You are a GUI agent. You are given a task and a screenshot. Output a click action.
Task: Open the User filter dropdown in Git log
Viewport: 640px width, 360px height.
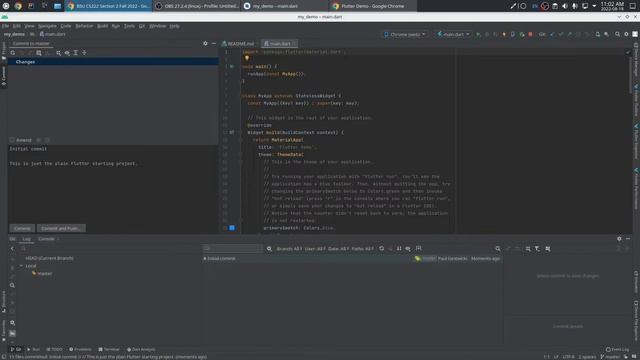[315, 249]
